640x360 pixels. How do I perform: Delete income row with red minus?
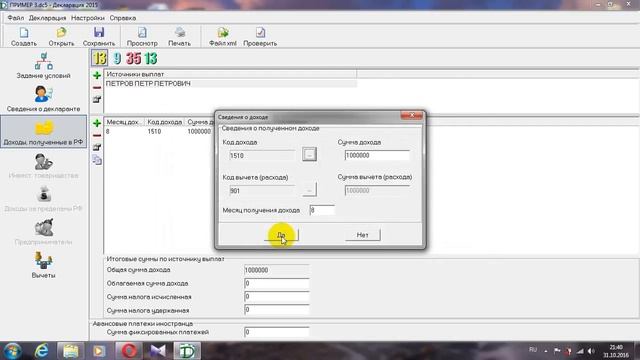[97, 135]
